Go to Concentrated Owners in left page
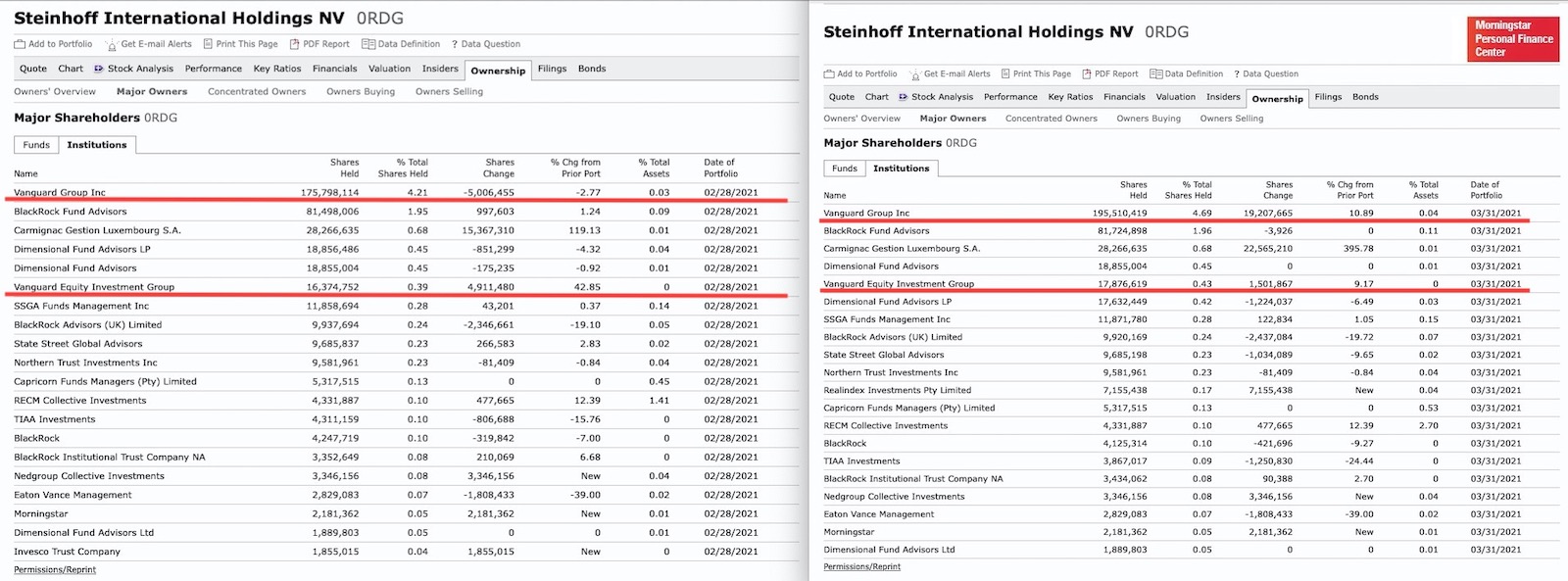The image size is (1568, 581). (x=257, y=92)
